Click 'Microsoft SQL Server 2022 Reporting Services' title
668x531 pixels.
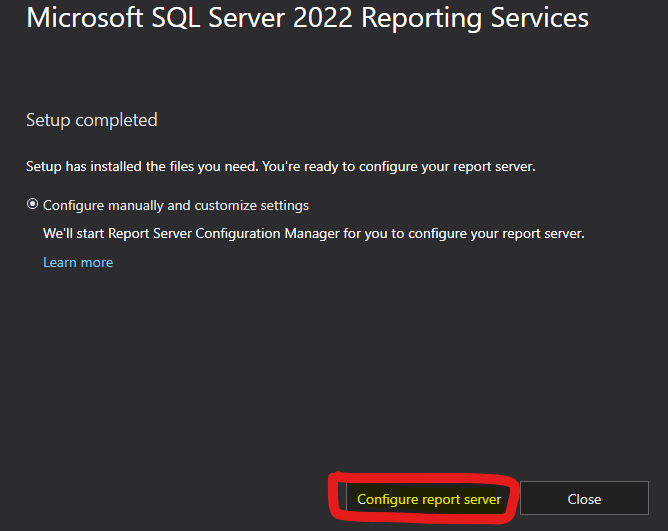307,17
